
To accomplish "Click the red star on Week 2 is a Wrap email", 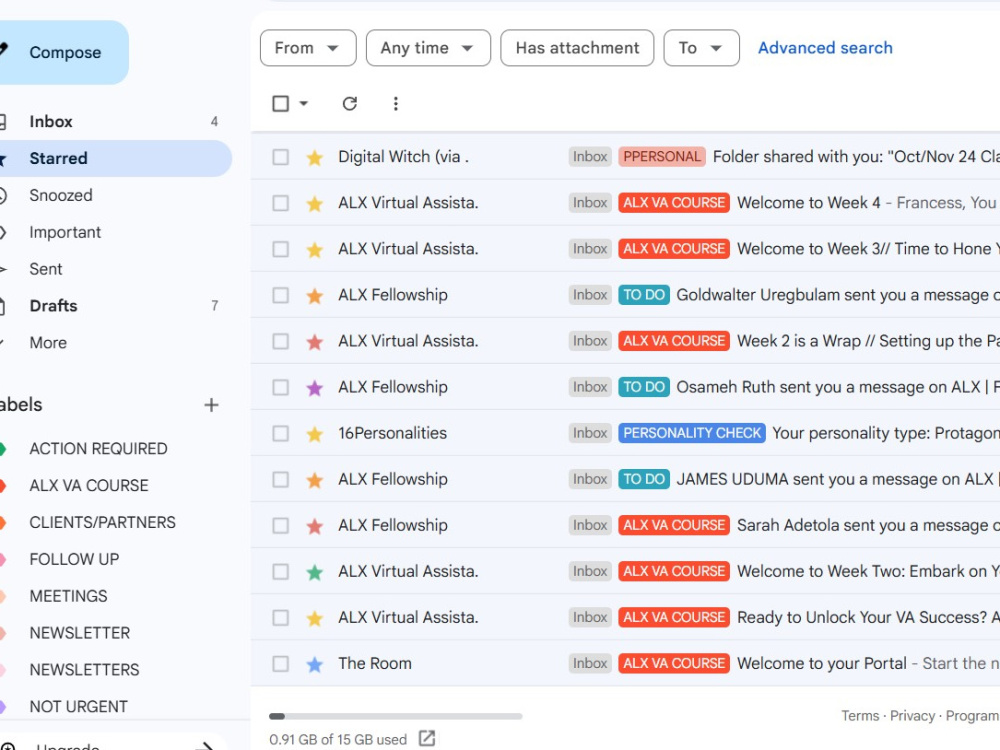I will tap(314, 341).
